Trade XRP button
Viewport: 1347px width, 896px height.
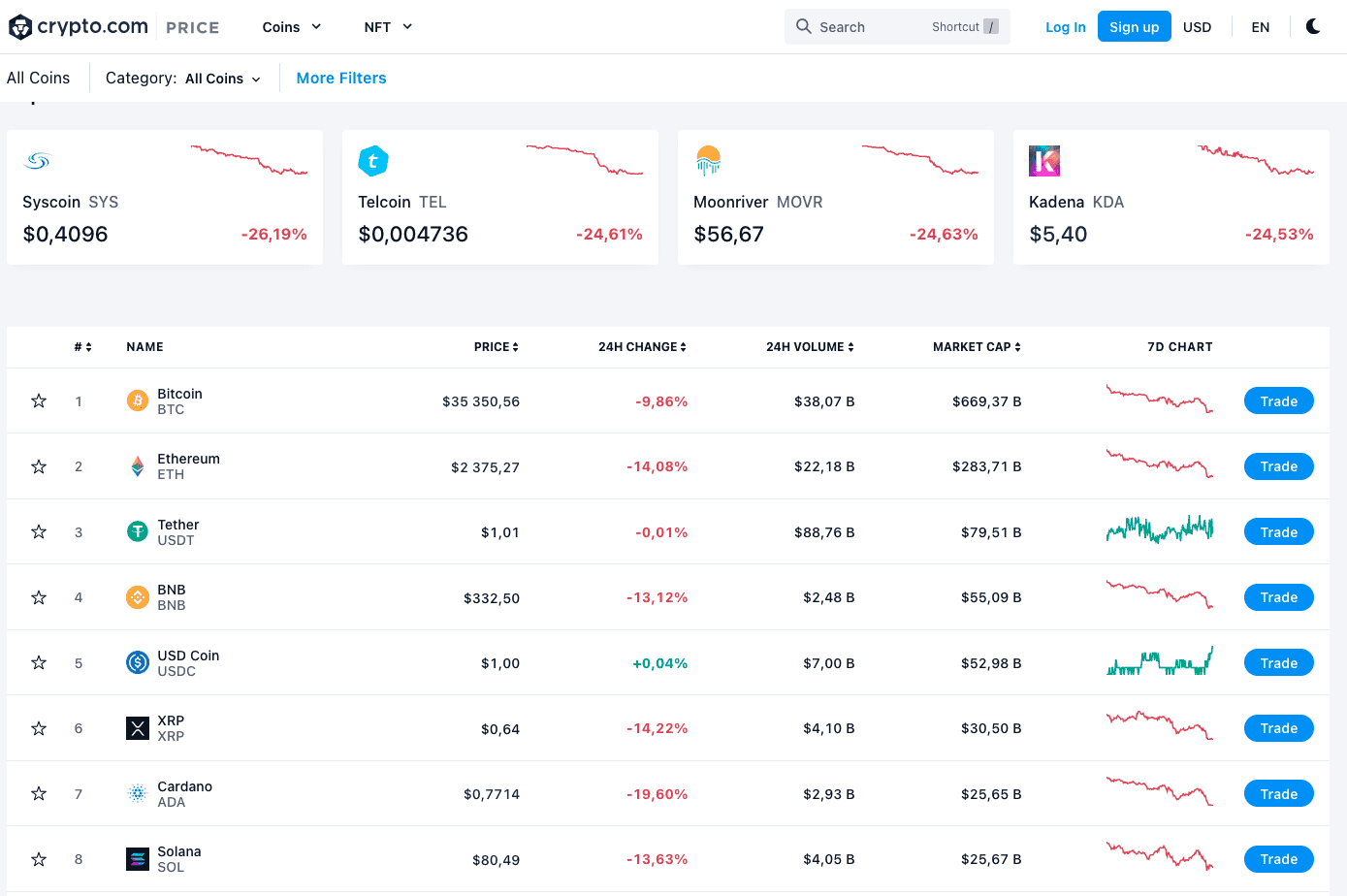coord(1279,728)
